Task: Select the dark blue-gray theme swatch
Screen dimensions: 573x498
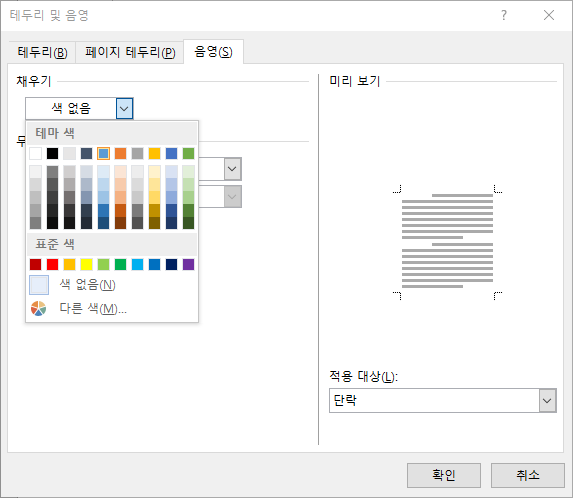Action: point(86,153)
